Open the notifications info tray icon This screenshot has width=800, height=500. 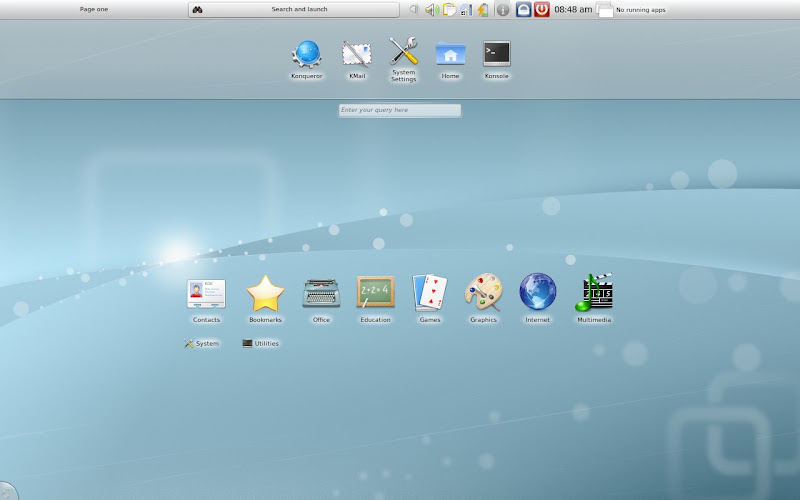(x=503, y=10)
